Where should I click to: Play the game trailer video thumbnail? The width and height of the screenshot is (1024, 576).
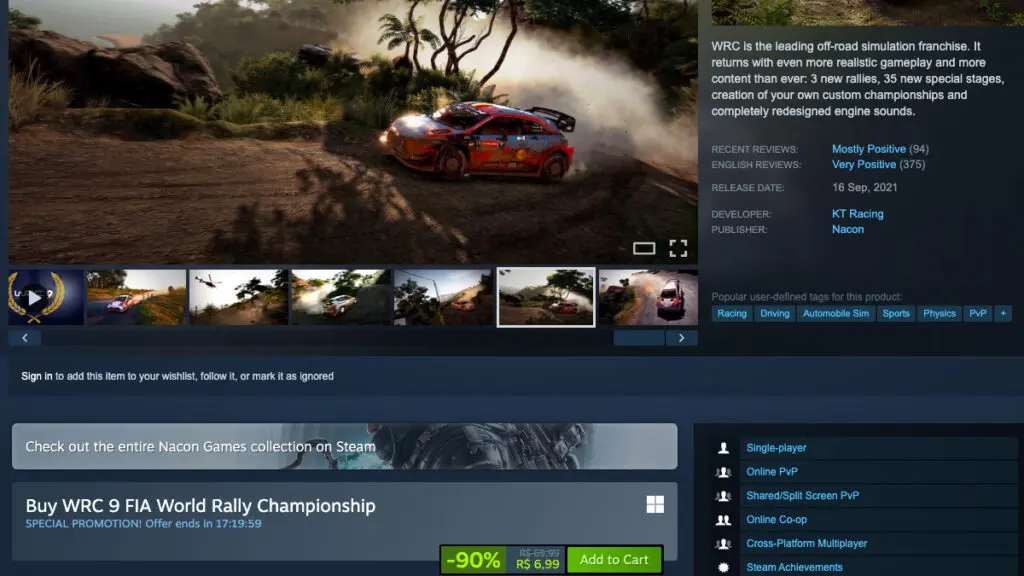(46, 297)
